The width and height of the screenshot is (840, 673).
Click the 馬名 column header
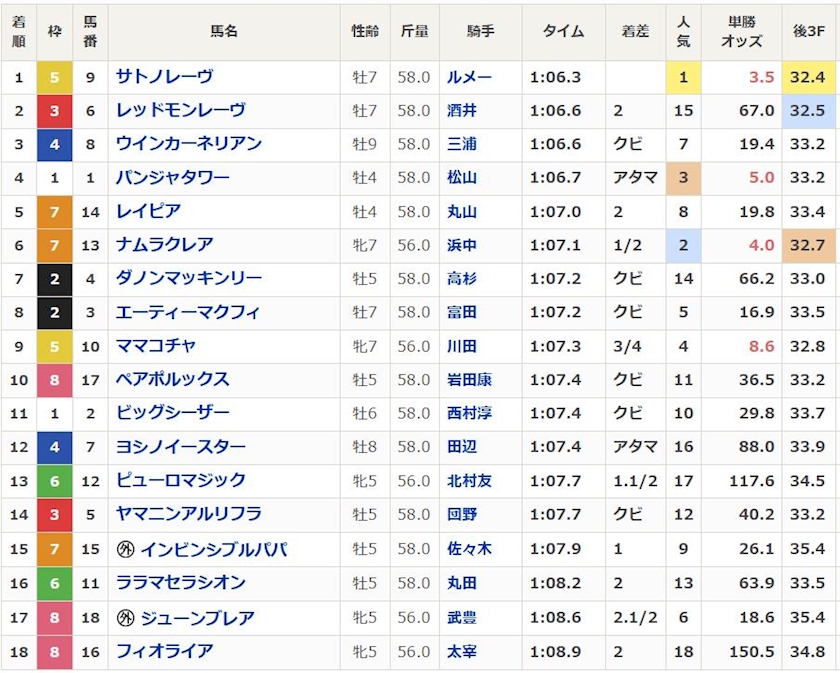tap(223, 32)
